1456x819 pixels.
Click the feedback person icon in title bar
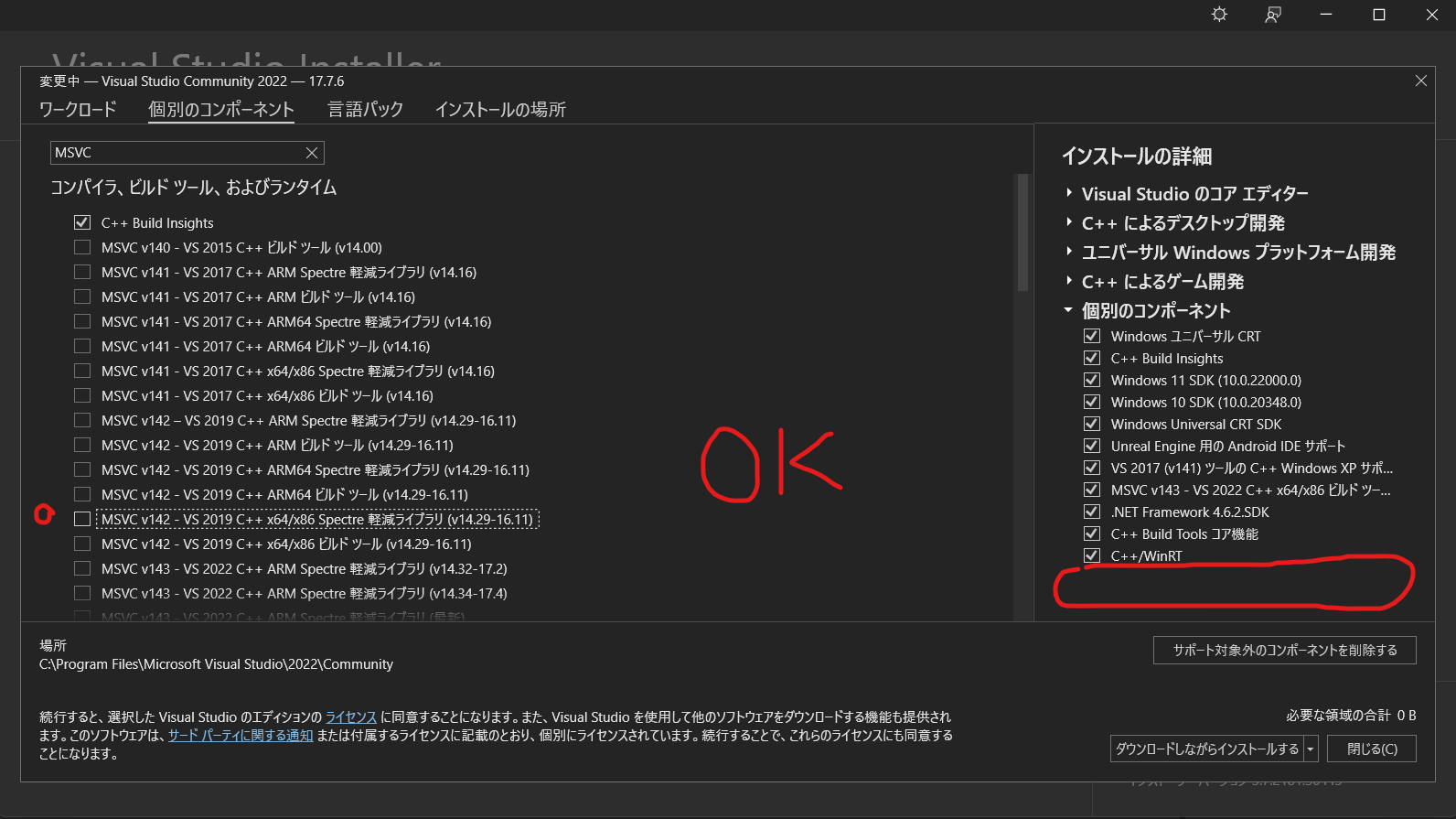[1272, 15]
